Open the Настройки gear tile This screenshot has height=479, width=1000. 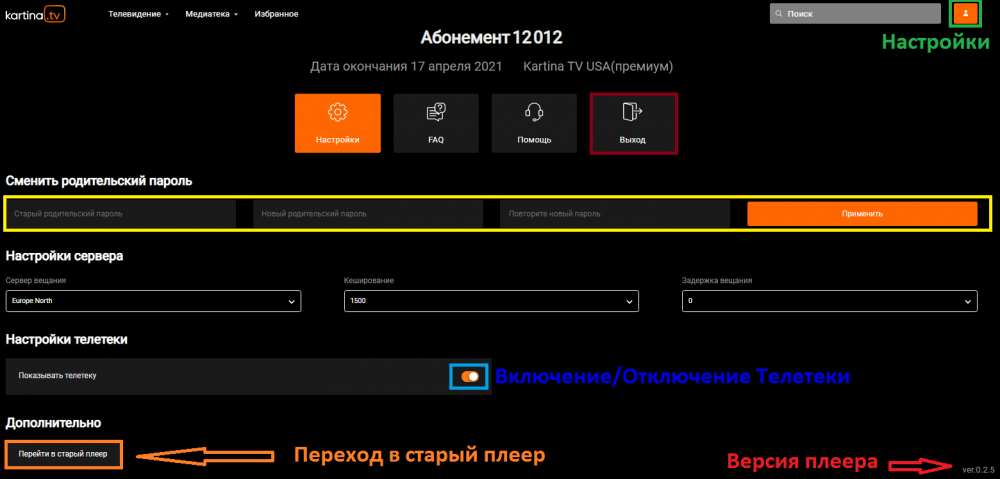337,123
